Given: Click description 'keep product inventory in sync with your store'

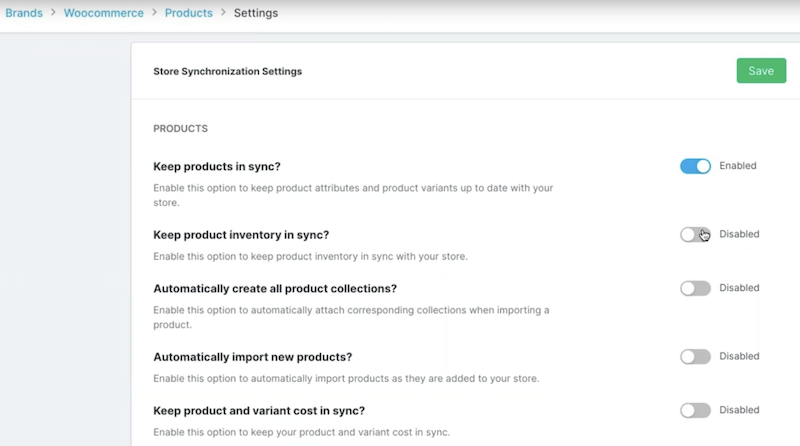Looking at the screenshot, I should coord(310,256).
